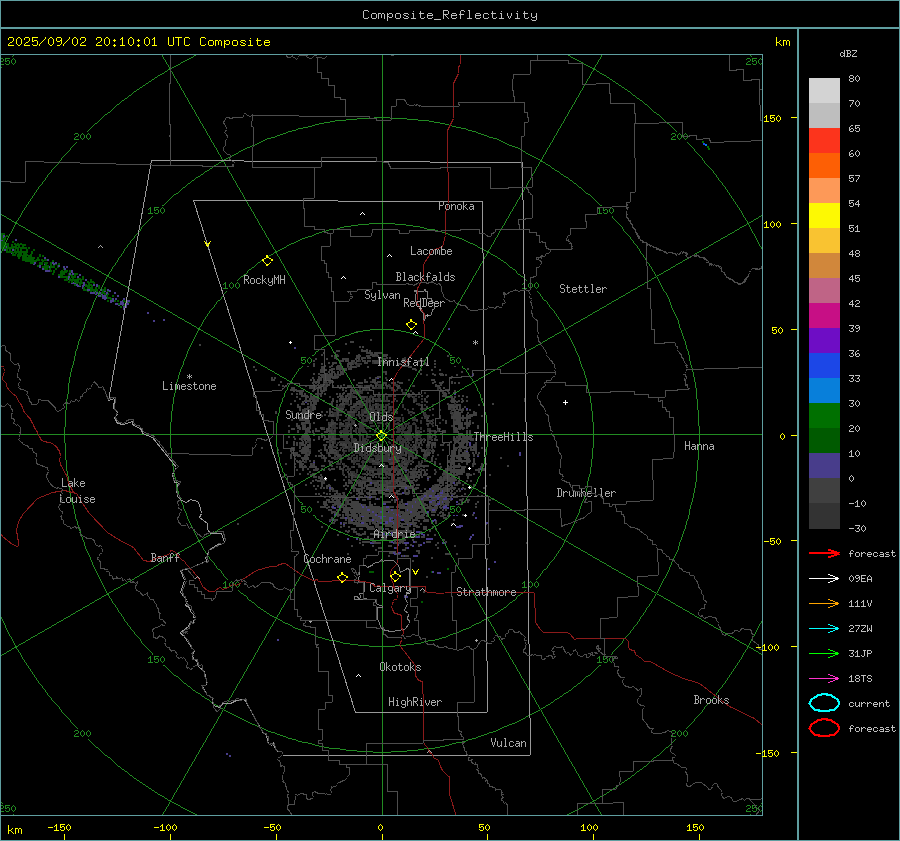Click the white 09EA arrow legend icon
The width and height of the screenshot is (900, 841).
[824, 579]
